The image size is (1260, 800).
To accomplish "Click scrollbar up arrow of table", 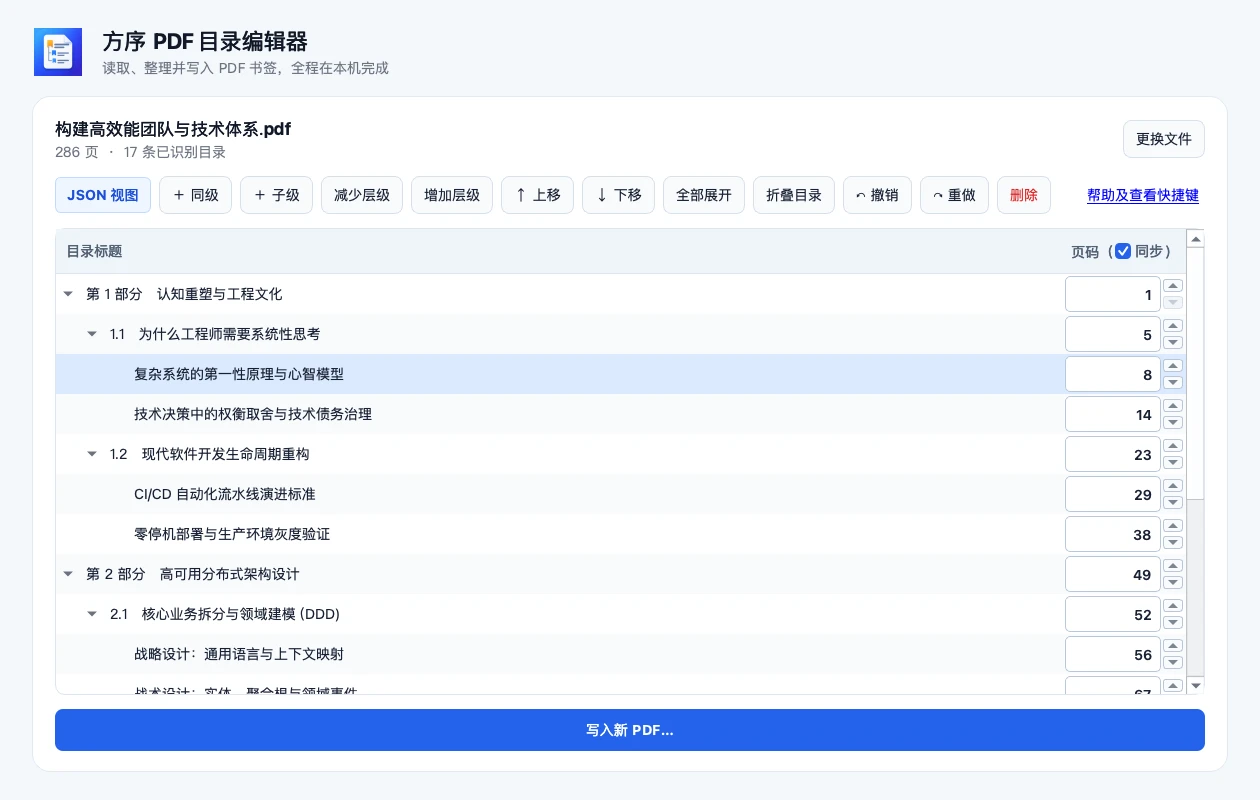I will click(x=1195, y=239).
